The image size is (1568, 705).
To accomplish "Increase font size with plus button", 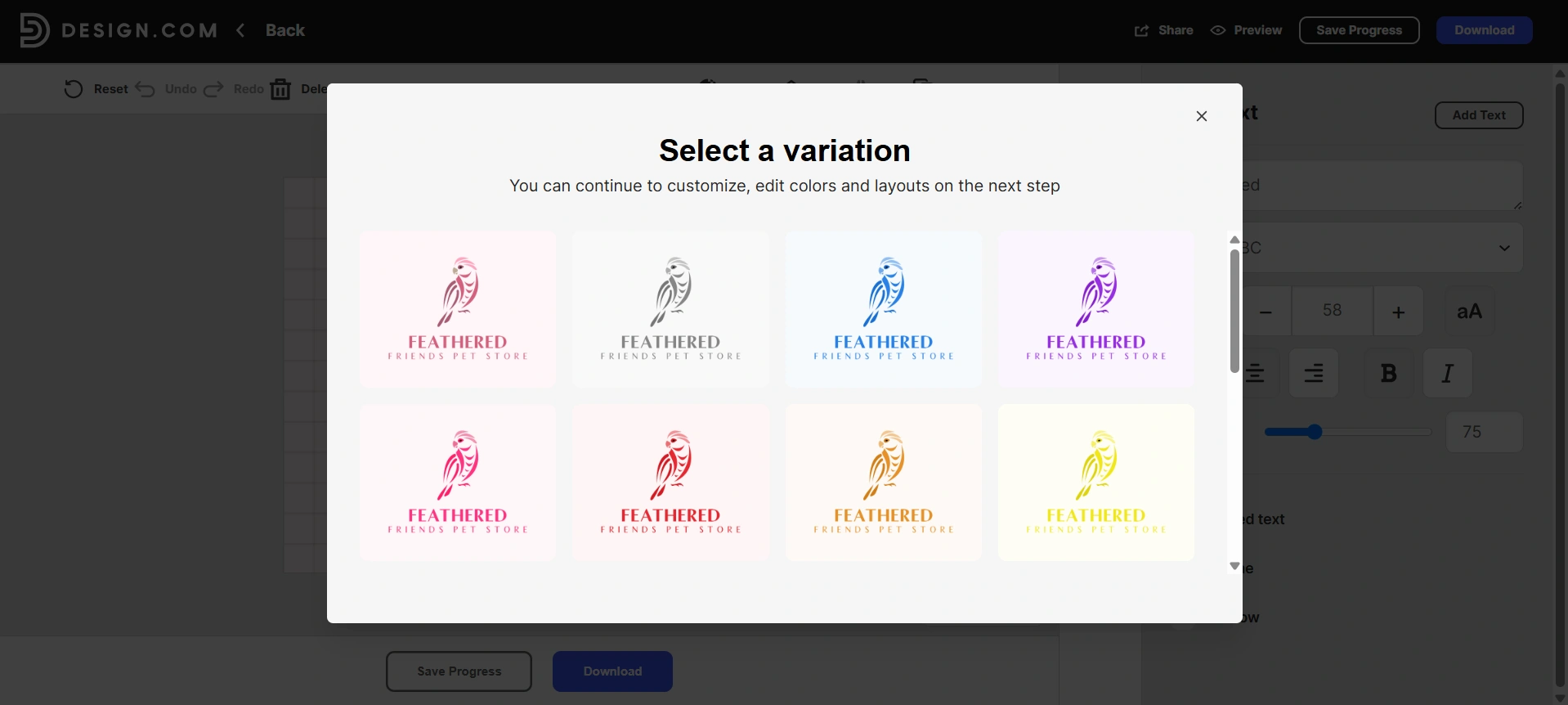I will coord(1399,311).
